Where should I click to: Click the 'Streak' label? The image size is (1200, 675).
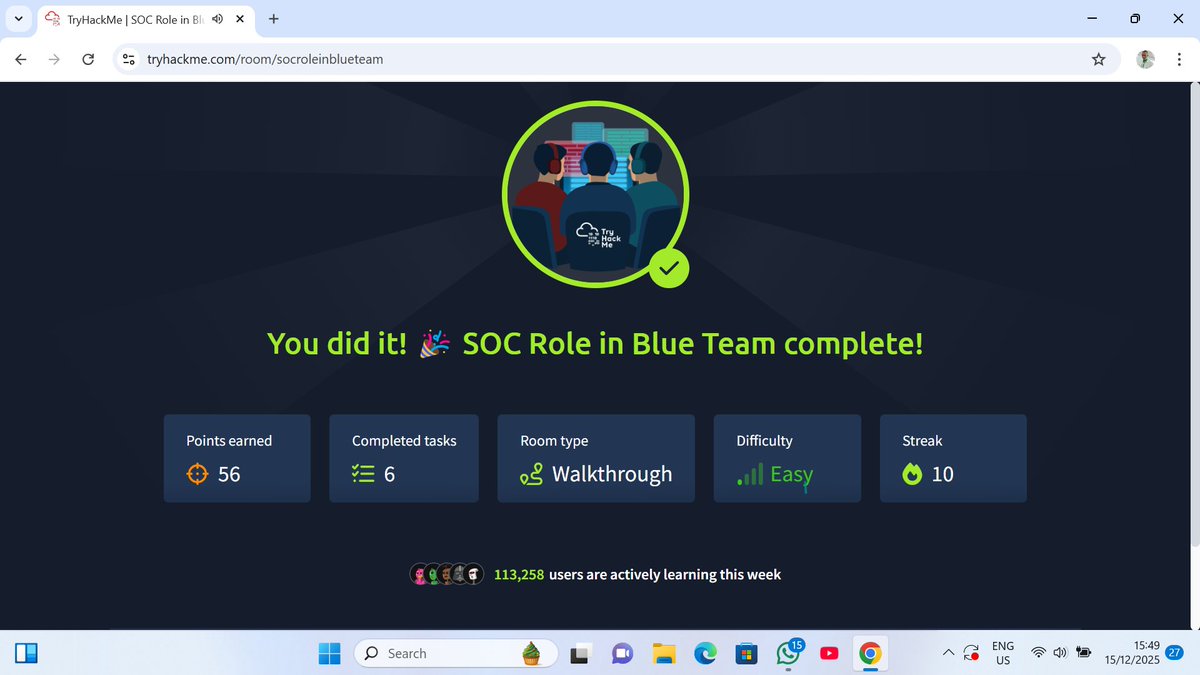pyautogui.click(x=922, y=440)
